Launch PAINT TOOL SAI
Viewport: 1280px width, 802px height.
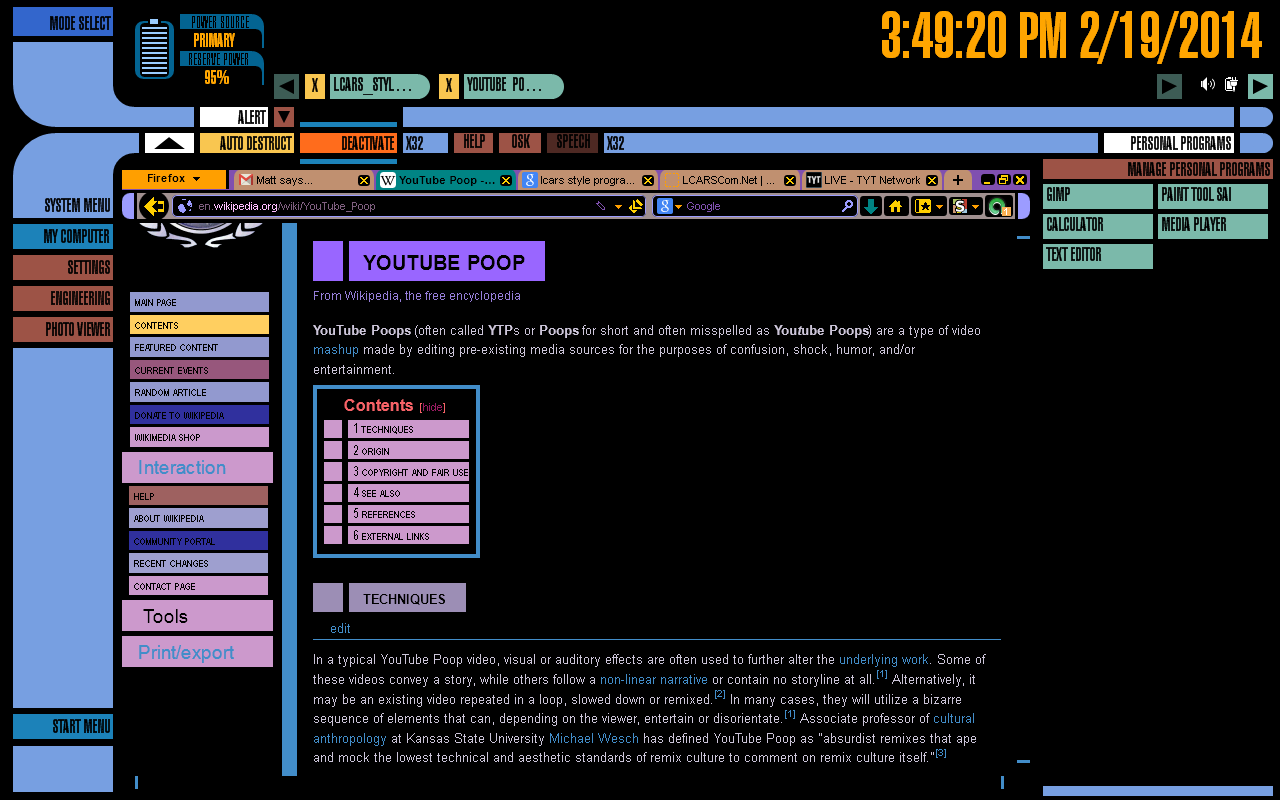click(1213, 196)
